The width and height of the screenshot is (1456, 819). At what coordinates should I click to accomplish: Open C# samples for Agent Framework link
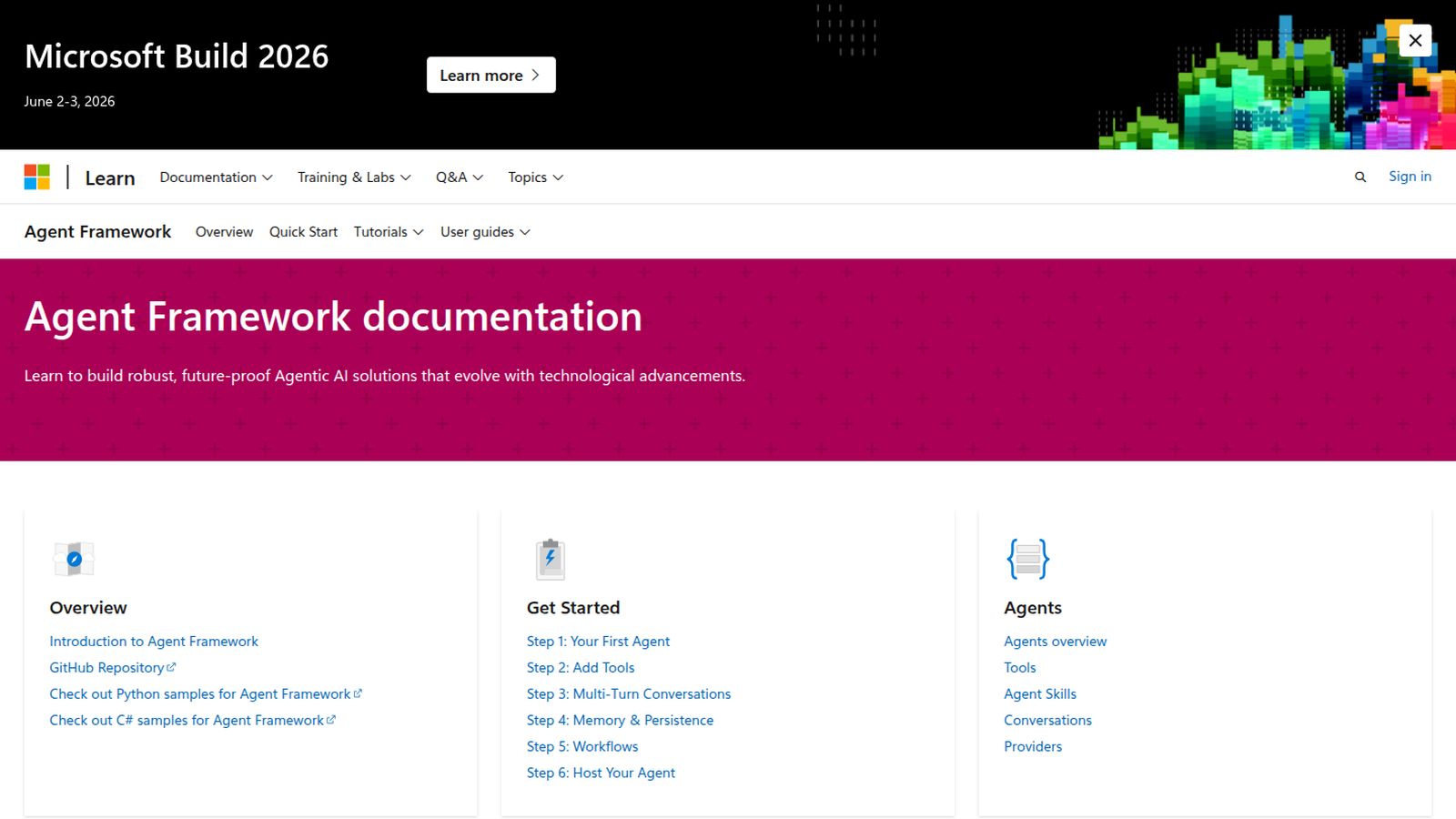(192, 721)
